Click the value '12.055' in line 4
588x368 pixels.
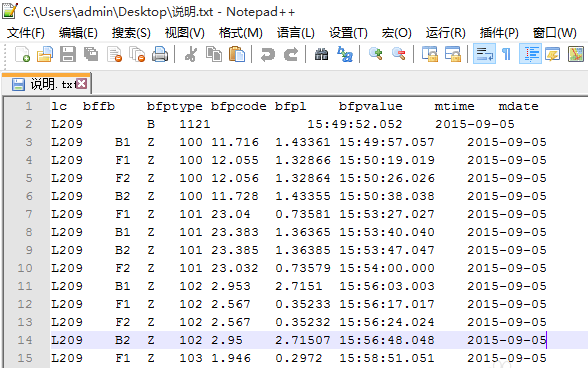tap(235, 160)
